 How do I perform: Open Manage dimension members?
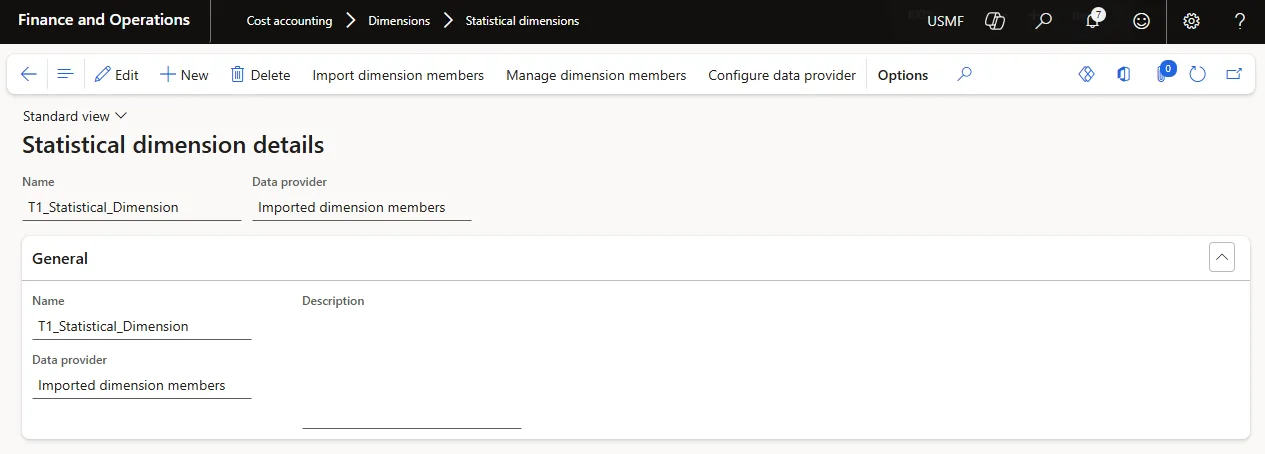click(596, 75)
